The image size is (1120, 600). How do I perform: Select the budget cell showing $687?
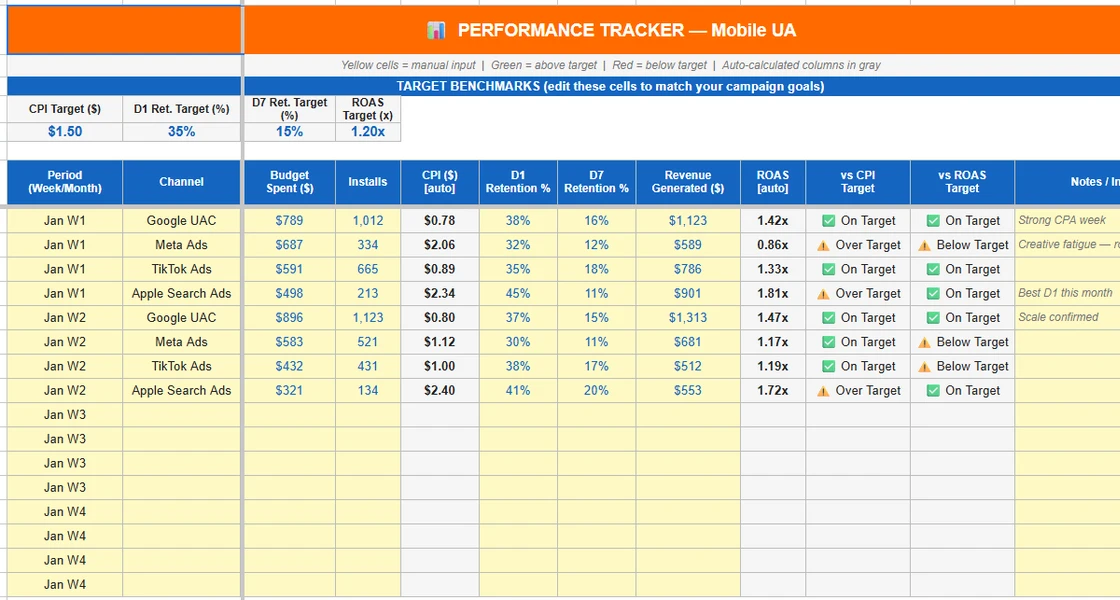tap(289, 245)
